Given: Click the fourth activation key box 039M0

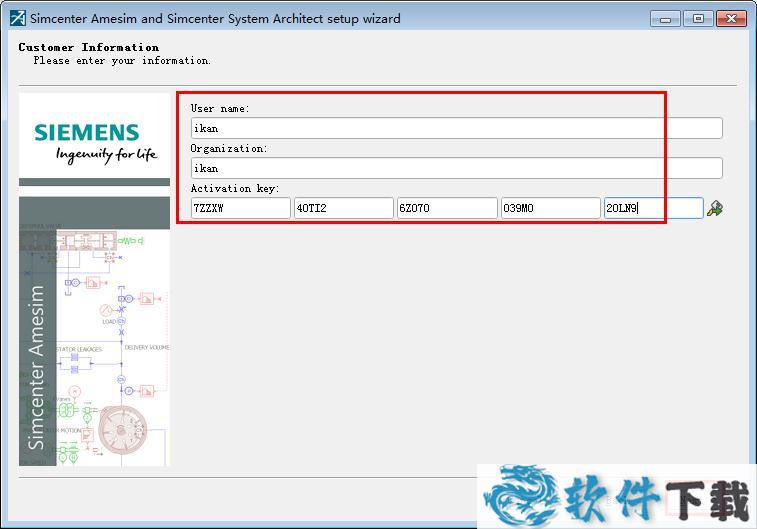Looking at the screenshot, I should click(550, 208).
